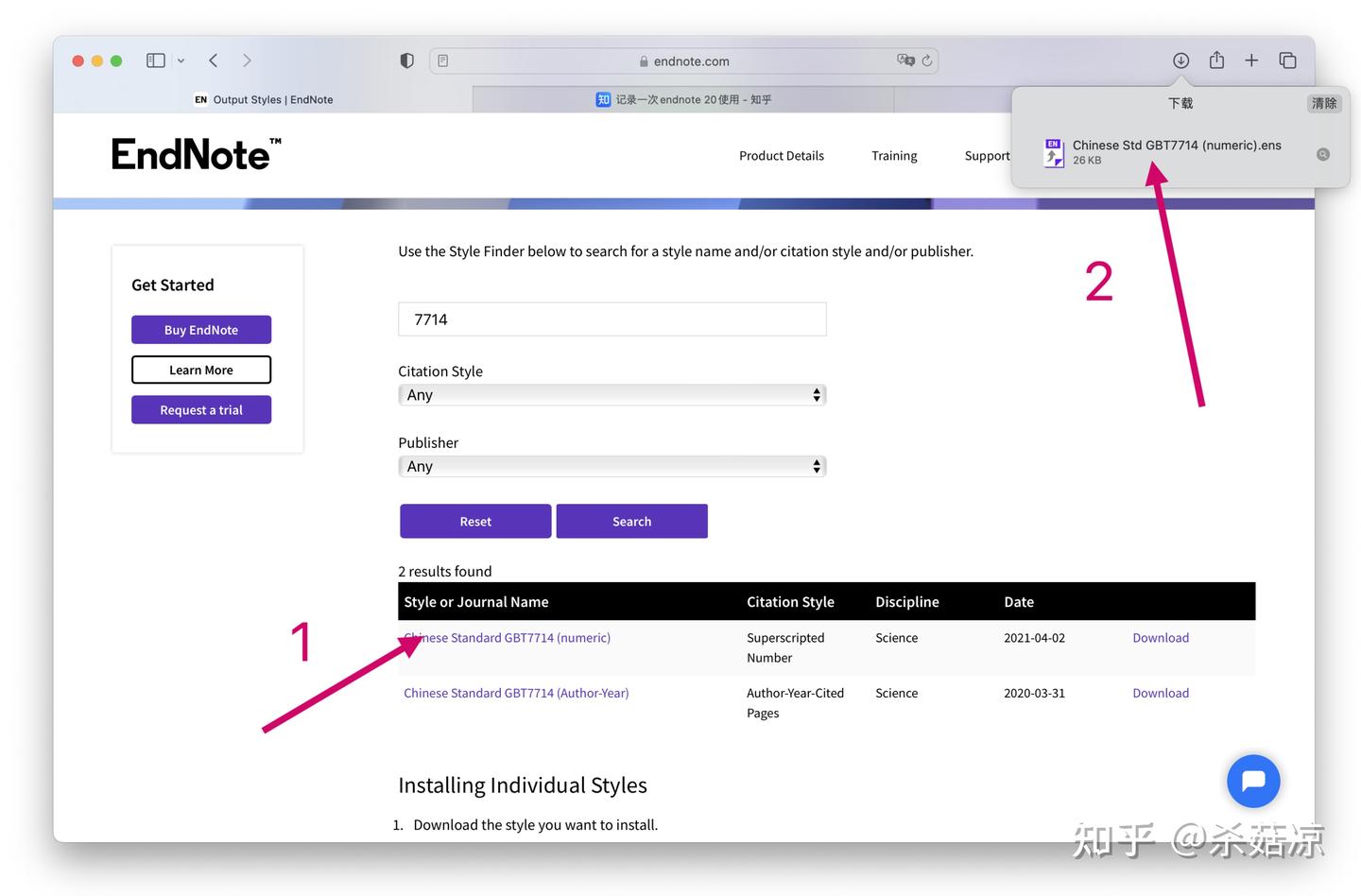This screenshot has width=1361, height=896.
Task: Click the Share icon in toolbar
Action: [1216, 60]
